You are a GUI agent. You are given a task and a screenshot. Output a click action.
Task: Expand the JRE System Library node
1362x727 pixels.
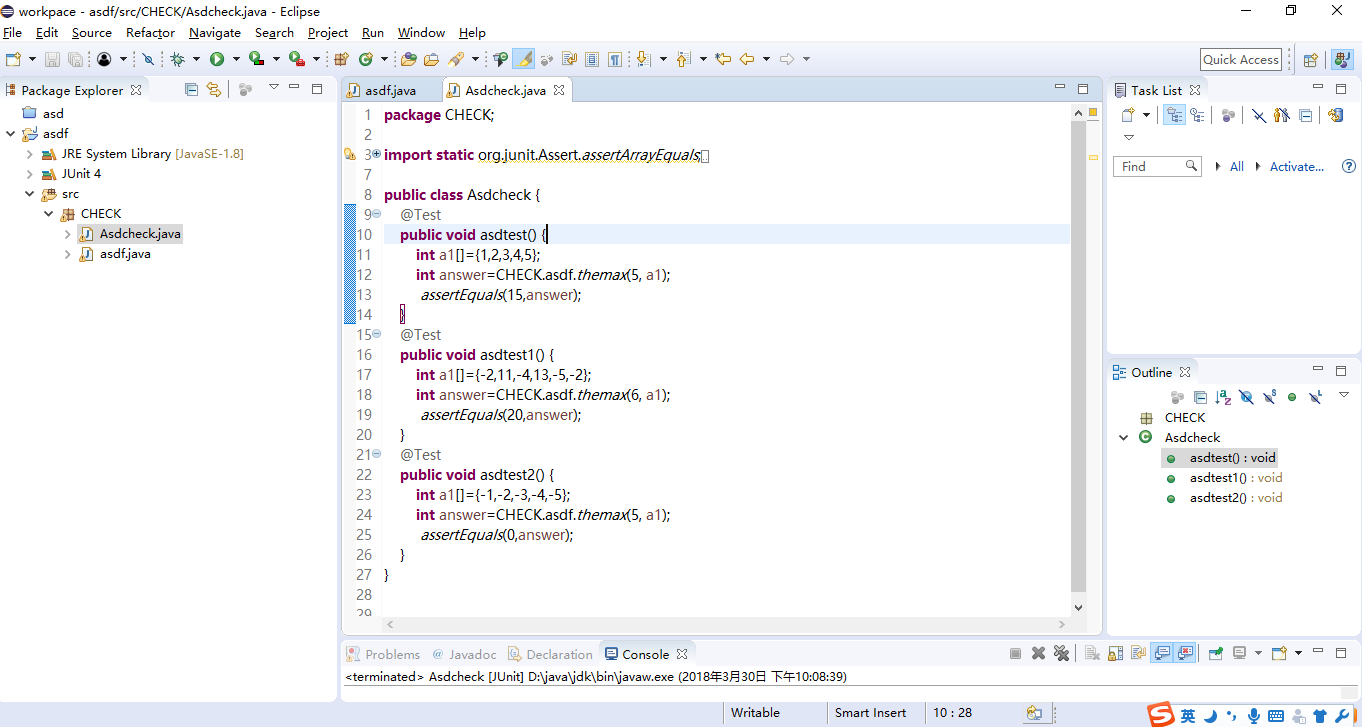click(x=29, y=154)
